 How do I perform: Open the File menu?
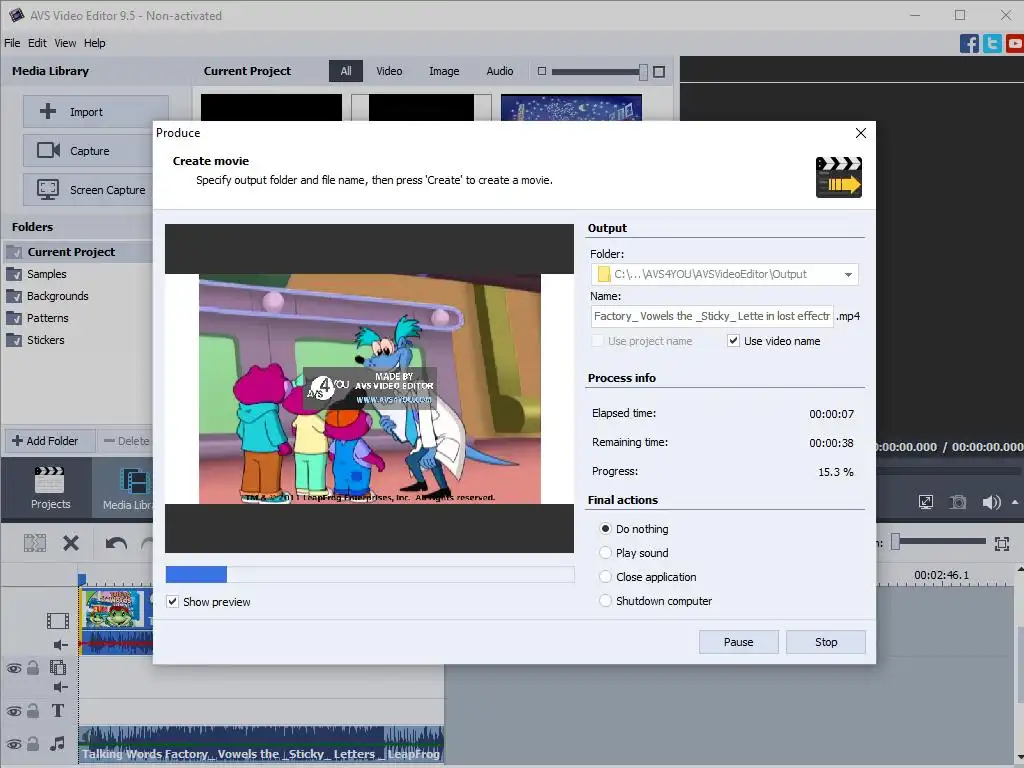[x=12, y=43]
